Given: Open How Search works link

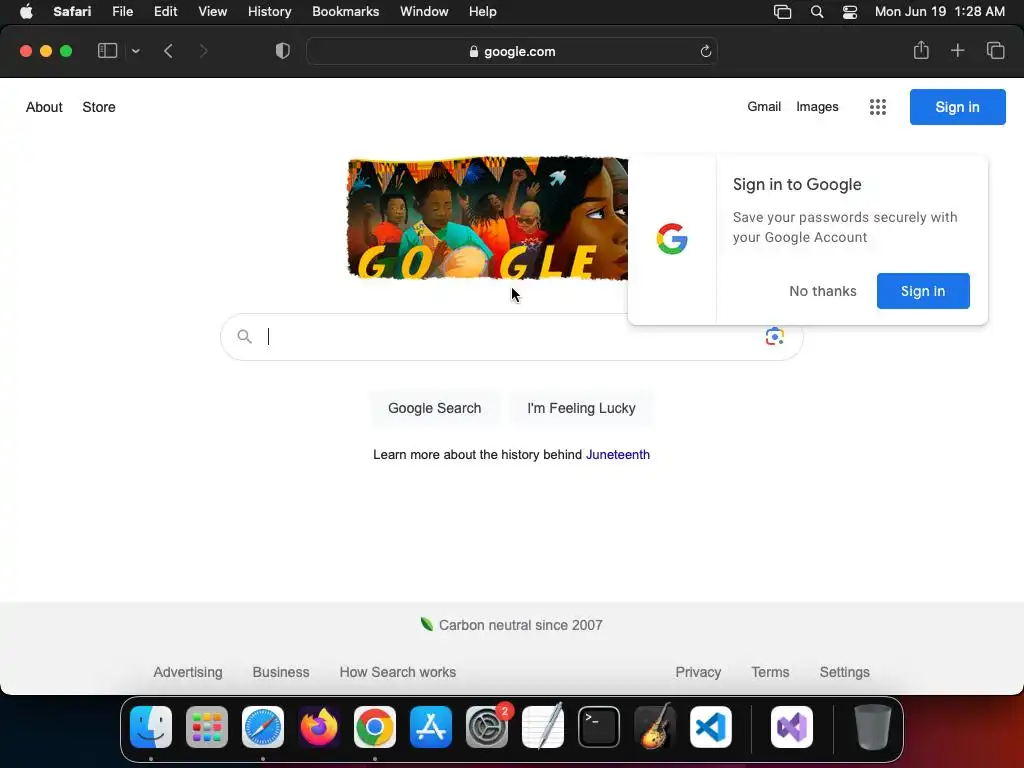Looking at the screenshot, I should pos(398,672).
